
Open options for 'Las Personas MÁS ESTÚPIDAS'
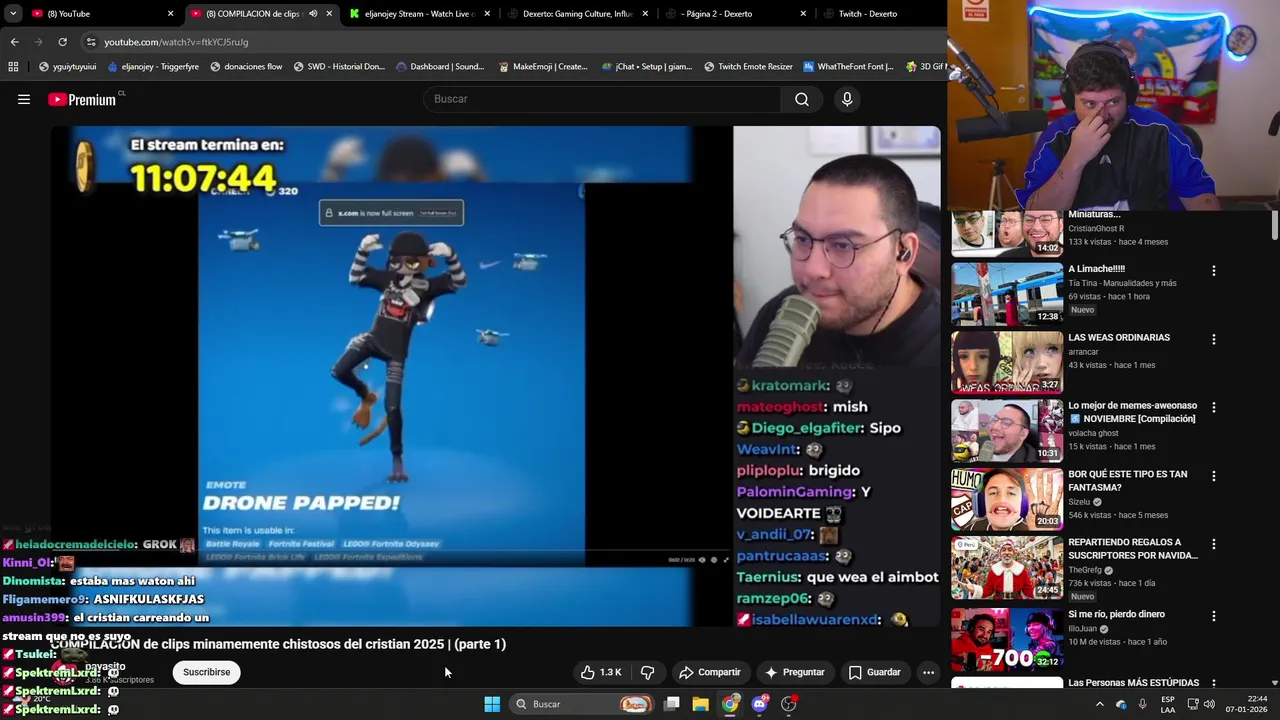(1214, 685)
